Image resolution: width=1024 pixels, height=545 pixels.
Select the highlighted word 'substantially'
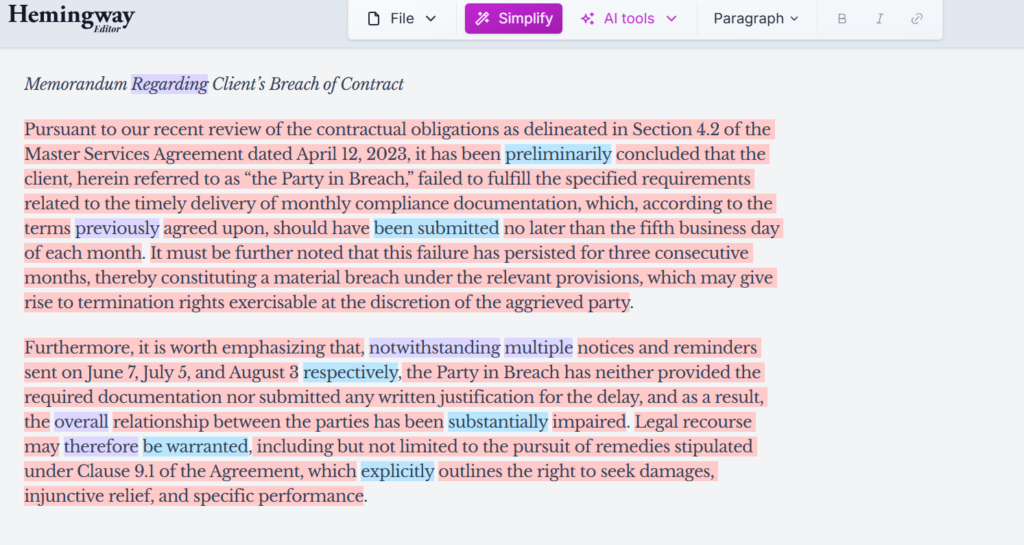[498, 421]
